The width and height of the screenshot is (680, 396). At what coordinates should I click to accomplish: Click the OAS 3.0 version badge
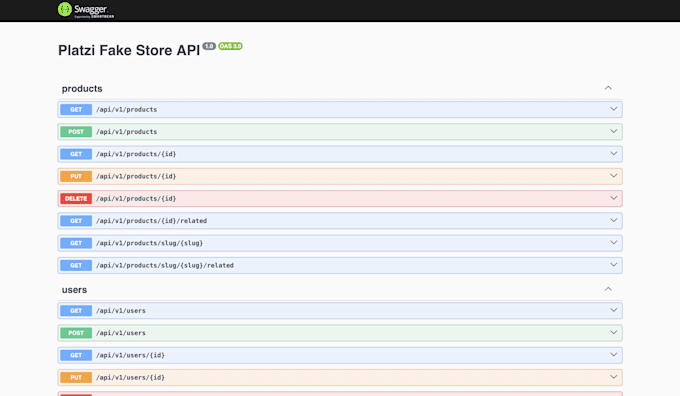tap(230, 46)
